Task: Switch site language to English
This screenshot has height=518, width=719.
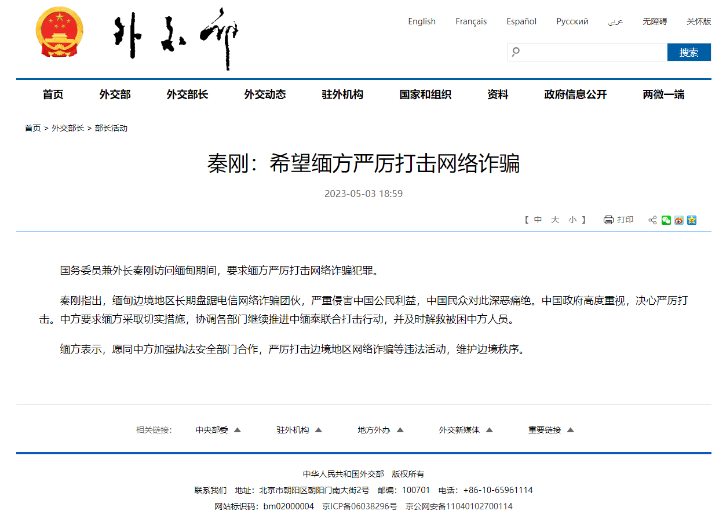Action: [x=421, y=21]
